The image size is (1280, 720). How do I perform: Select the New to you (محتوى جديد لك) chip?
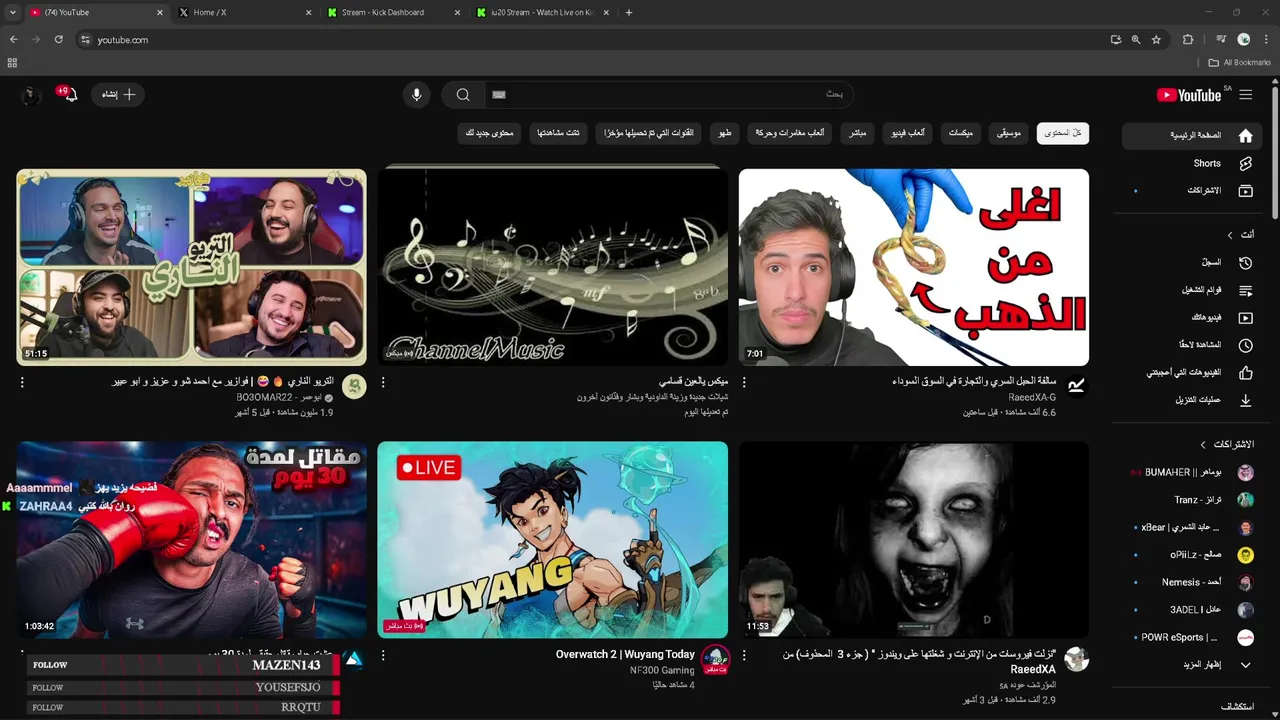pyautogui.click(x=490, y=133)
